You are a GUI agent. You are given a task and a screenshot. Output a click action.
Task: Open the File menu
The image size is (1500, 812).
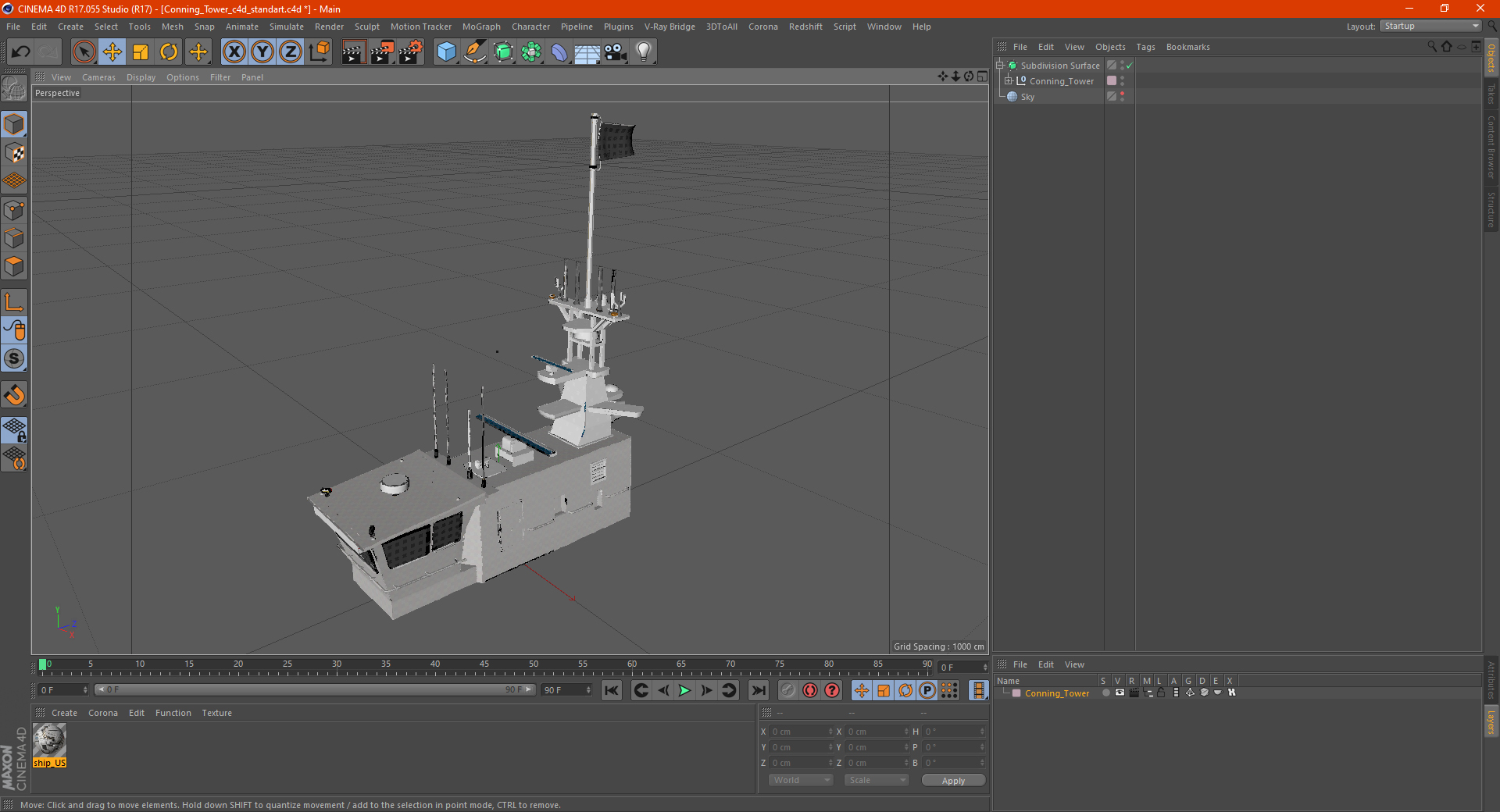point(13,27)
